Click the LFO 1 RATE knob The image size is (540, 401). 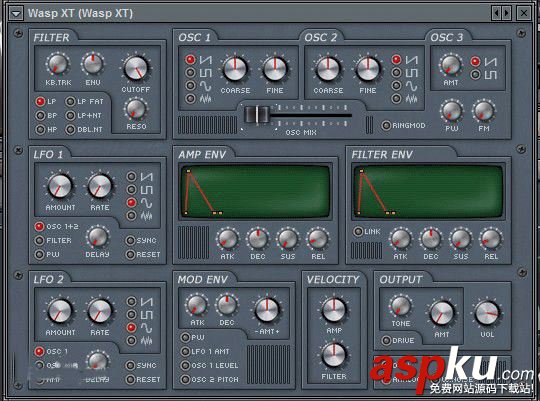click(x=100, y=186)
